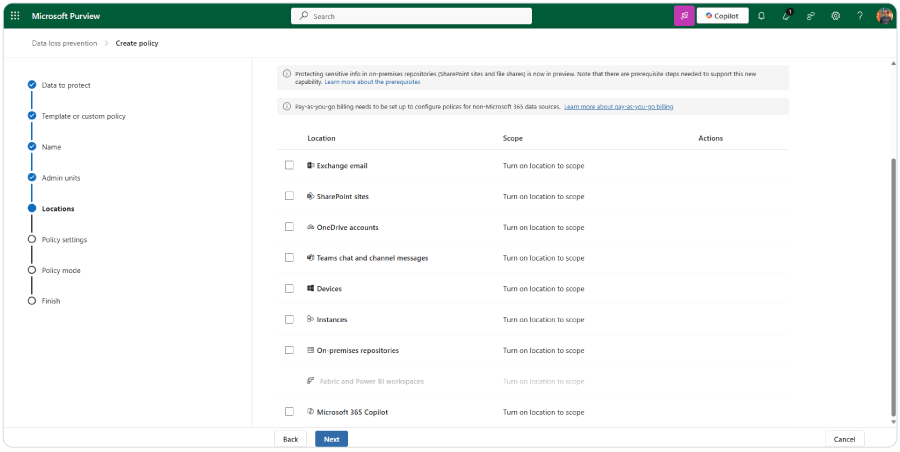Click the On-premises repositories icon
The height and width of the screenshot is (452, 900).
[x=311, y=350]
